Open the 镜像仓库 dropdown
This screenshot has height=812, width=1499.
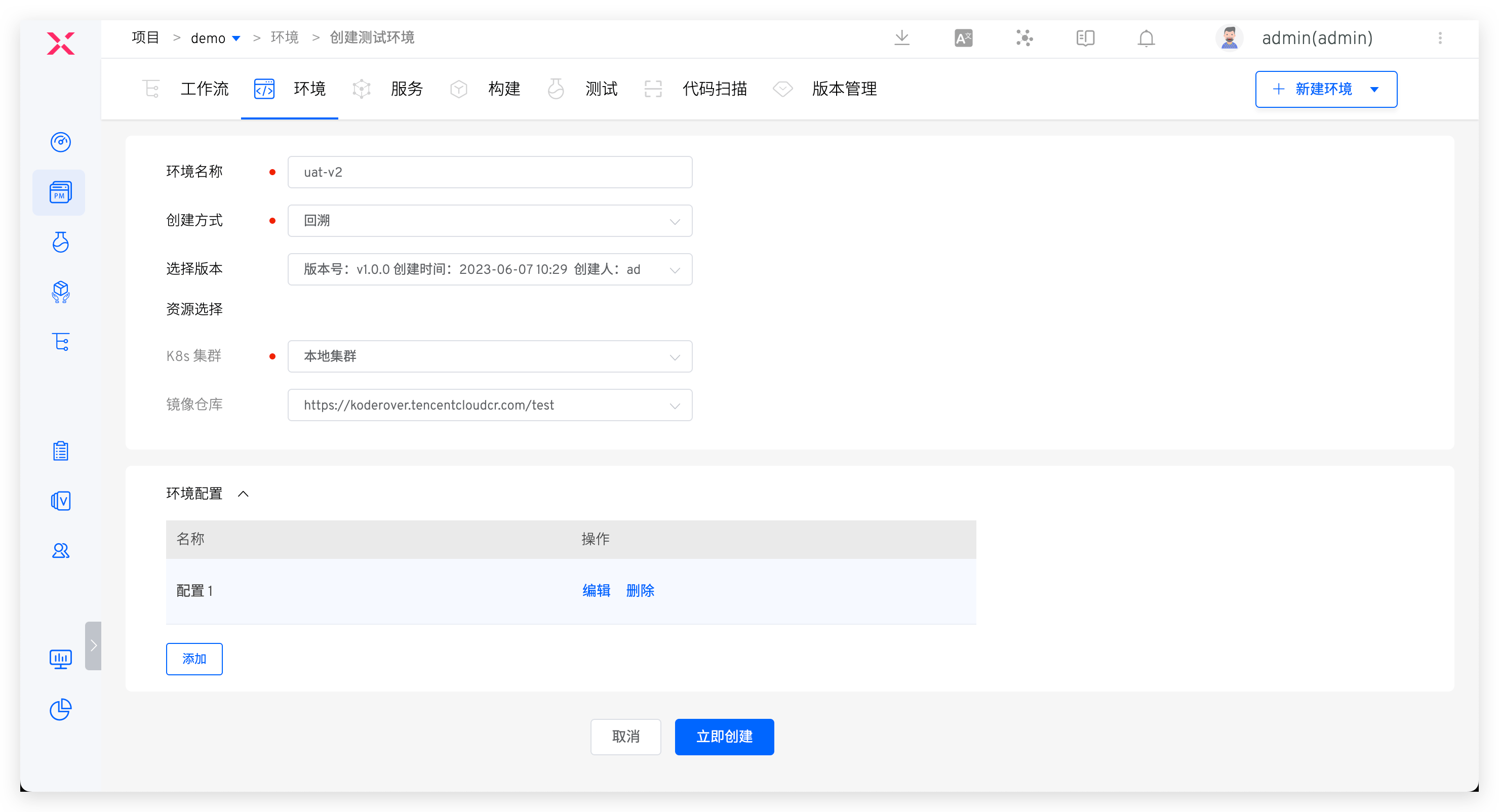489,405
